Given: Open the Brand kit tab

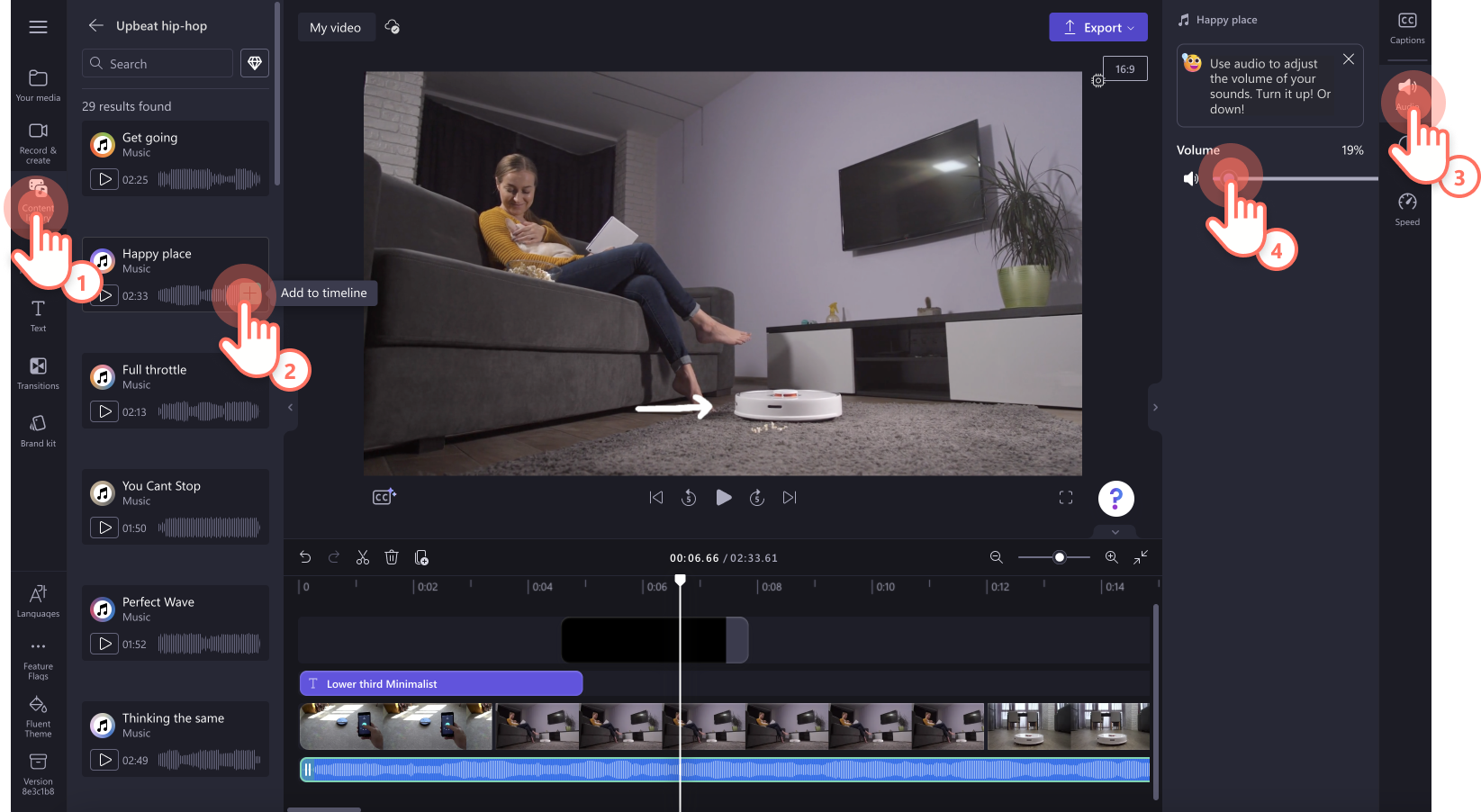Looking at the screenshot, I should pyautogui.click(x=38, y=431).
